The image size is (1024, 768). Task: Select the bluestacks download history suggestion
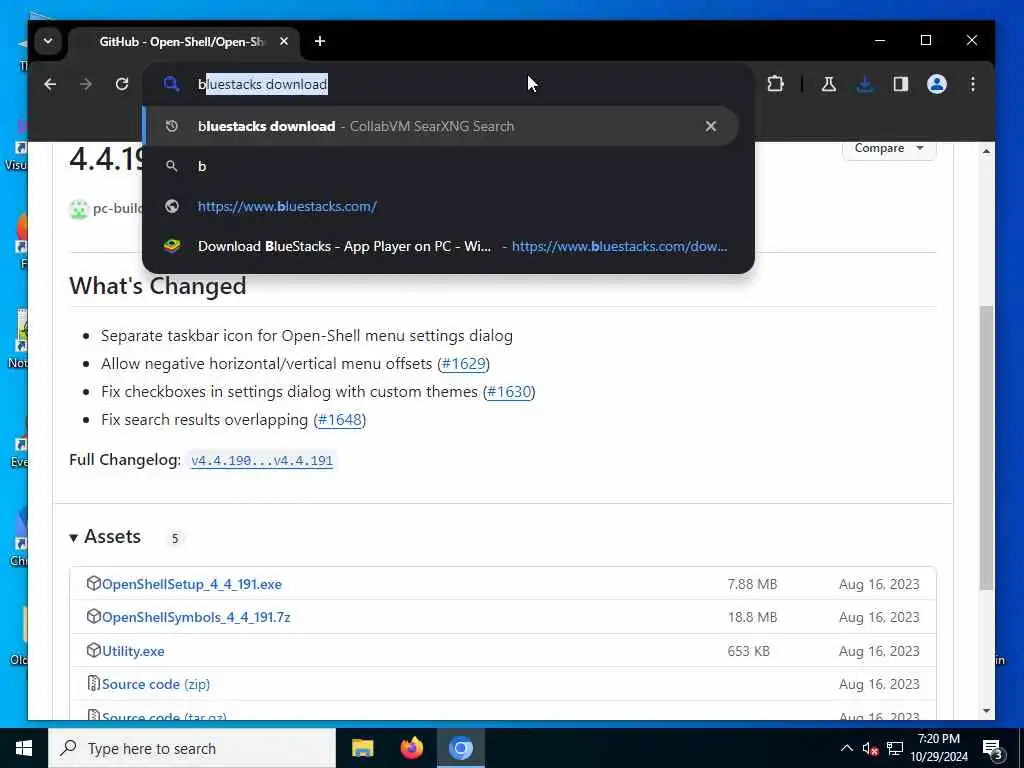tap(441, 126)
